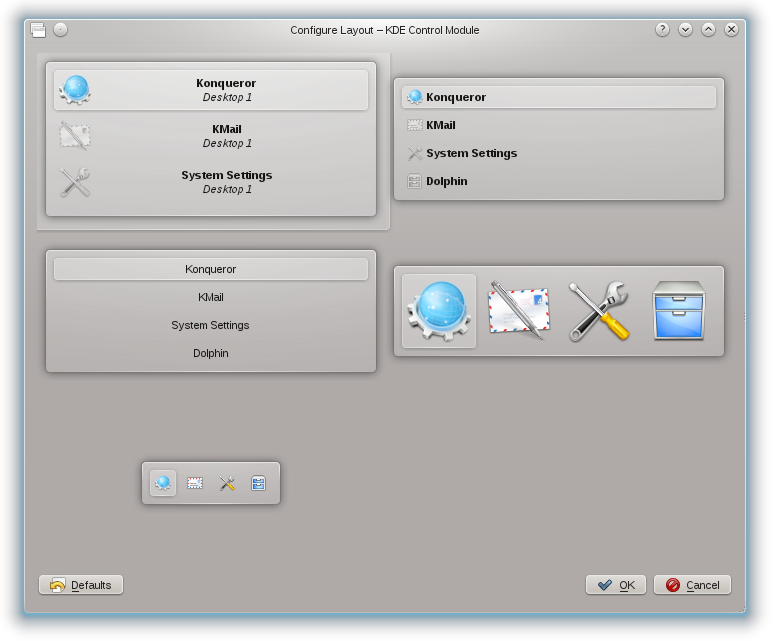Restore settings with Defaults button
Screen dimensions: 773x641
(81, 585)
